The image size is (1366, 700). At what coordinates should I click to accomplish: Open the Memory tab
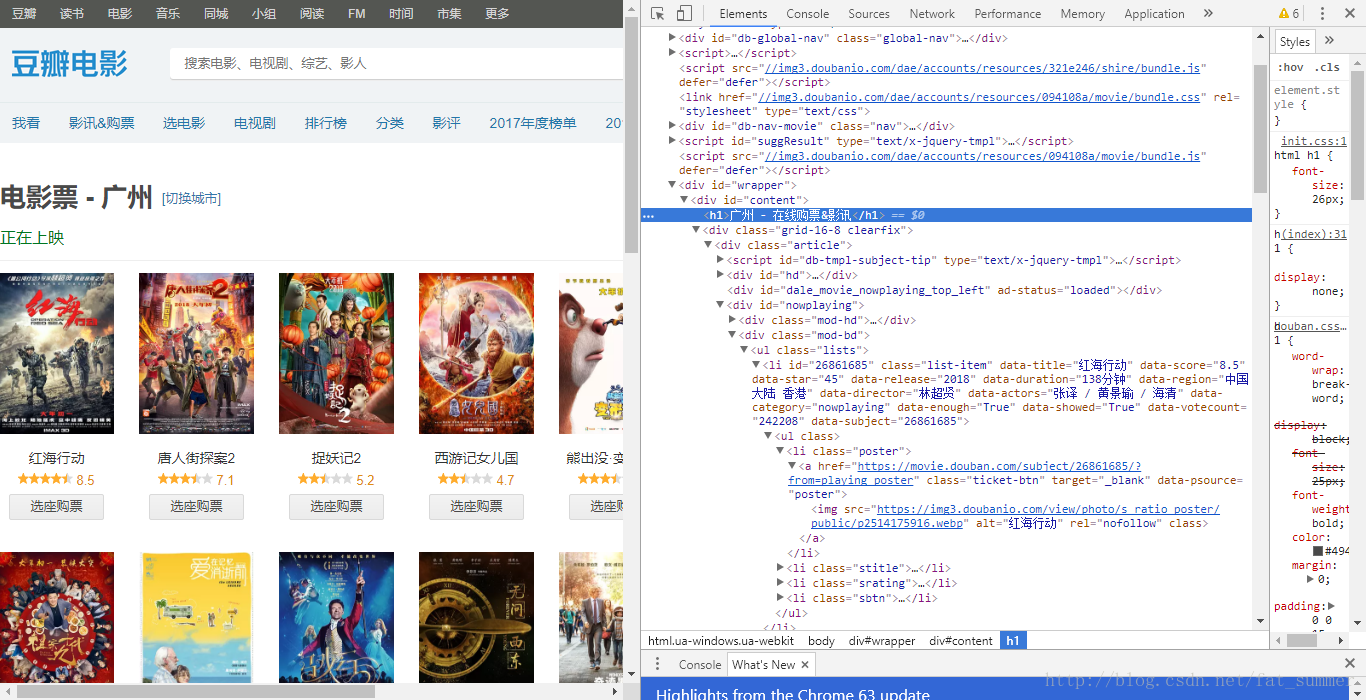(x=1082, y=14)
